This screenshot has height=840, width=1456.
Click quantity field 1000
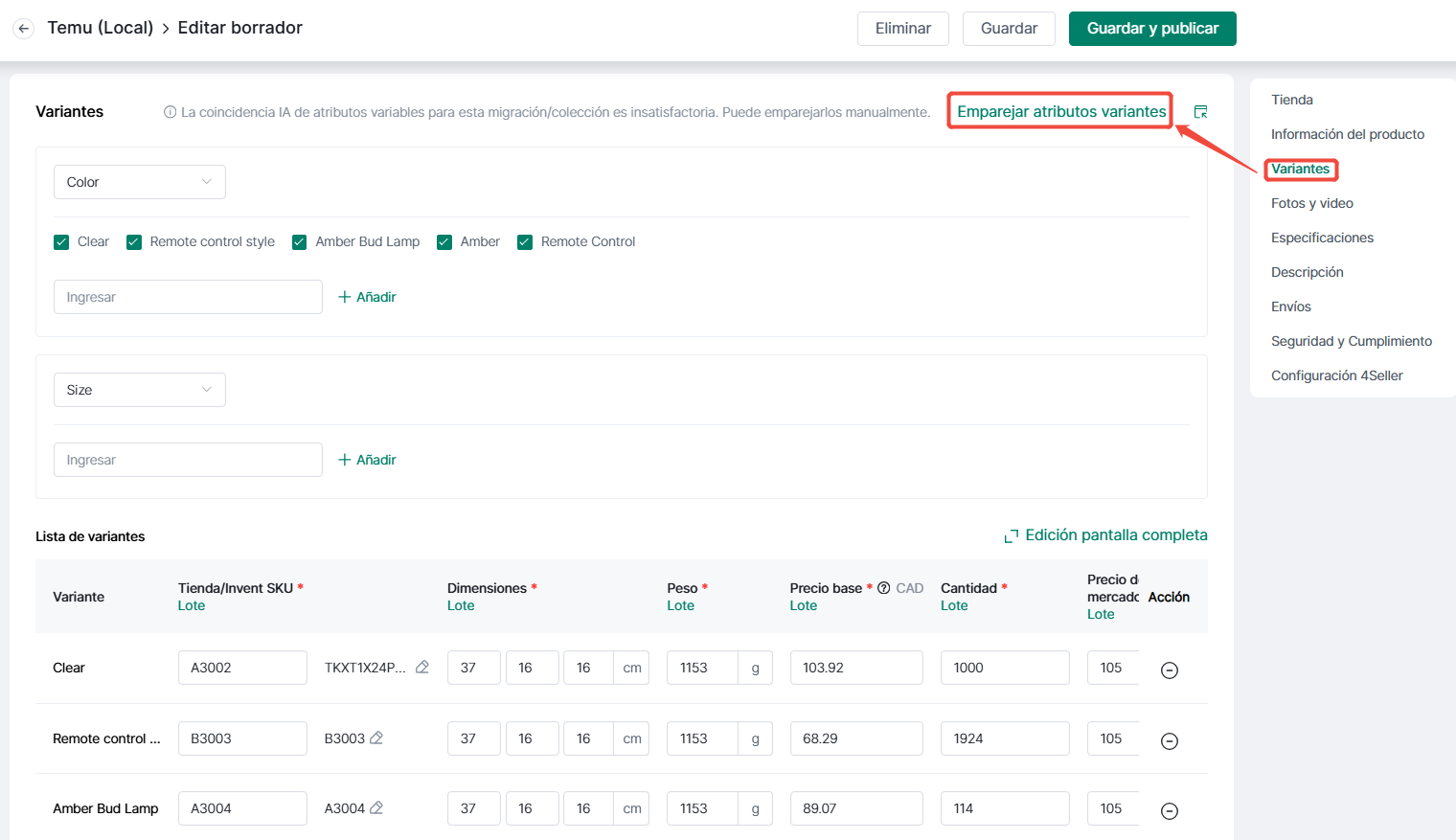[1005, 668]
